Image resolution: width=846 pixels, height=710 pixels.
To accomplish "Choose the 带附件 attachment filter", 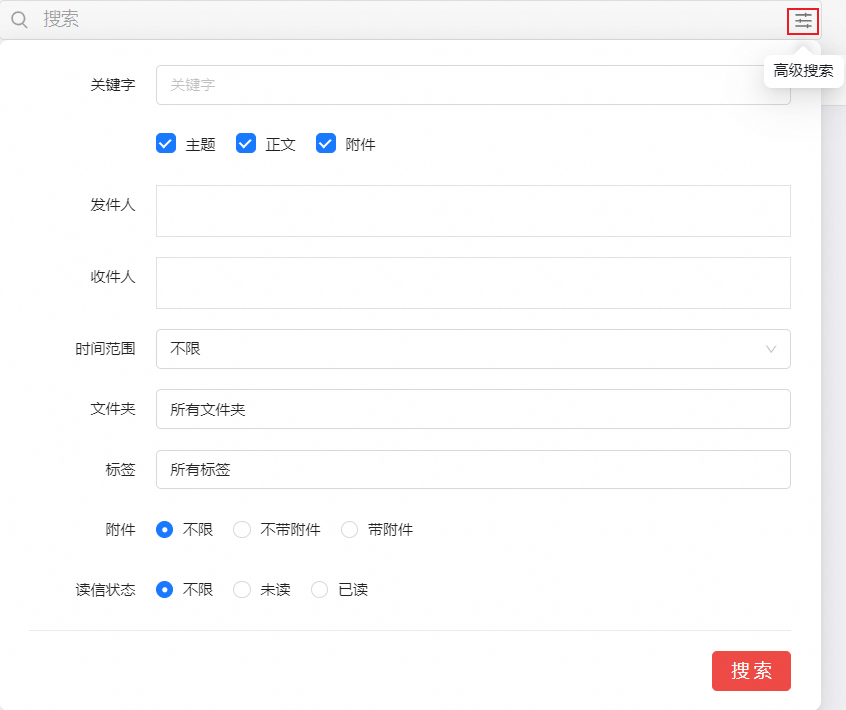I will point(349,529).
